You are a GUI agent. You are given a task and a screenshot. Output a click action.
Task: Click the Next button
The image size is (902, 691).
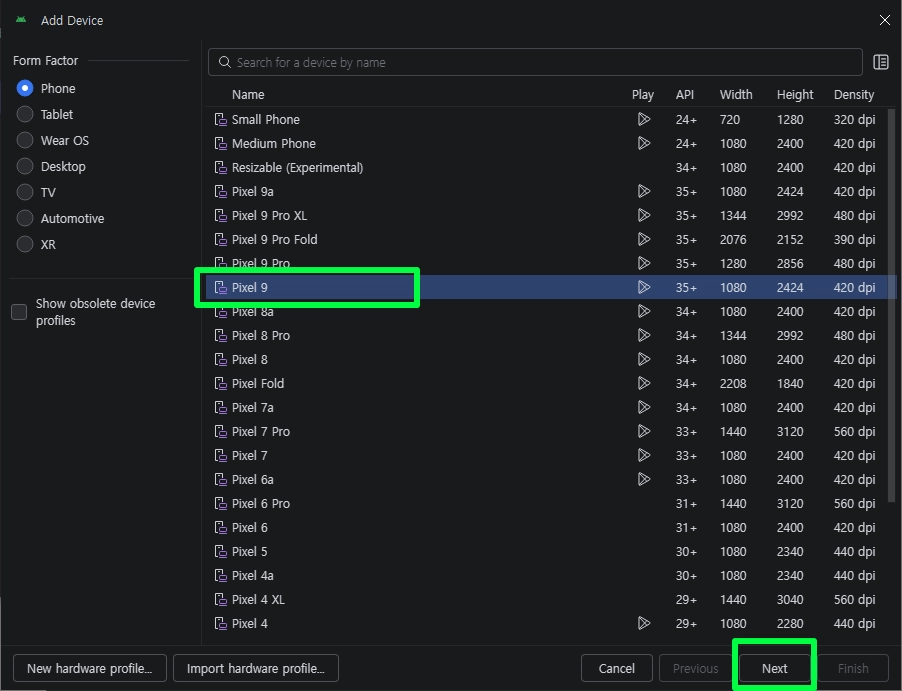(x=774, y=668)
